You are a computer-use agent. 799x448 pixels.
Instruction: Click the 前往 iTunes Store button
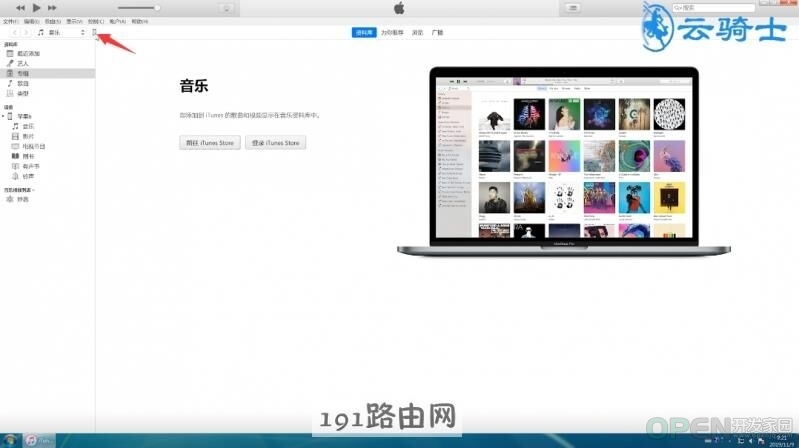(x=210, y=143)
